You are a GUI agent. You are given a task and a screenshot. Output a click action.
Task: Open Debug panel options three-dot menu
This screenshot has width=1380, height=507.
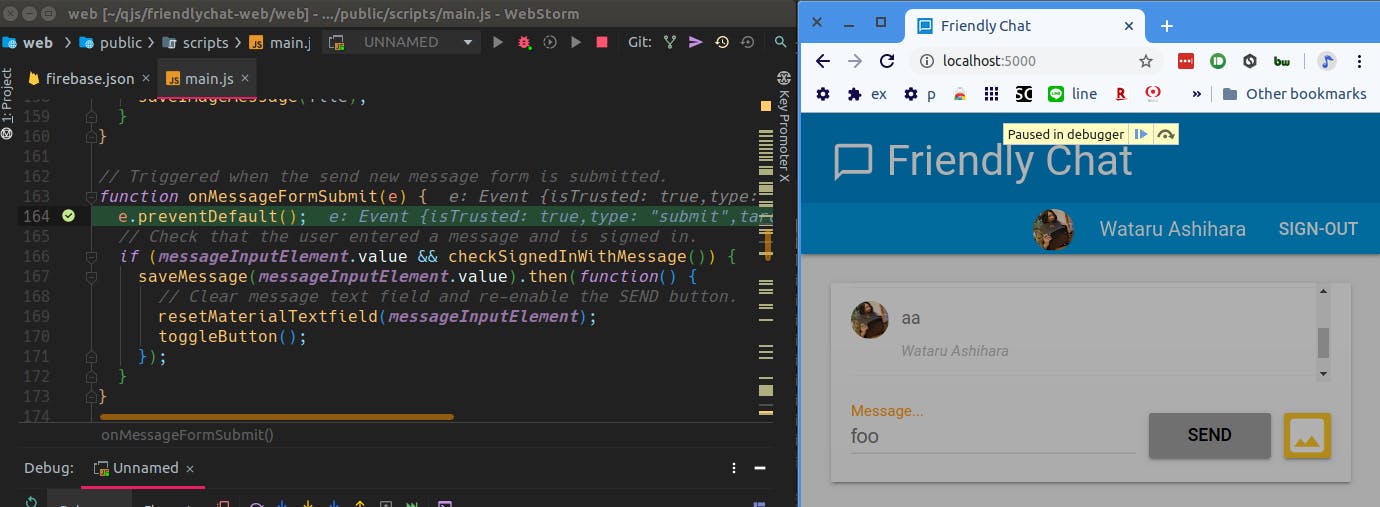click(x=734, y=468)
